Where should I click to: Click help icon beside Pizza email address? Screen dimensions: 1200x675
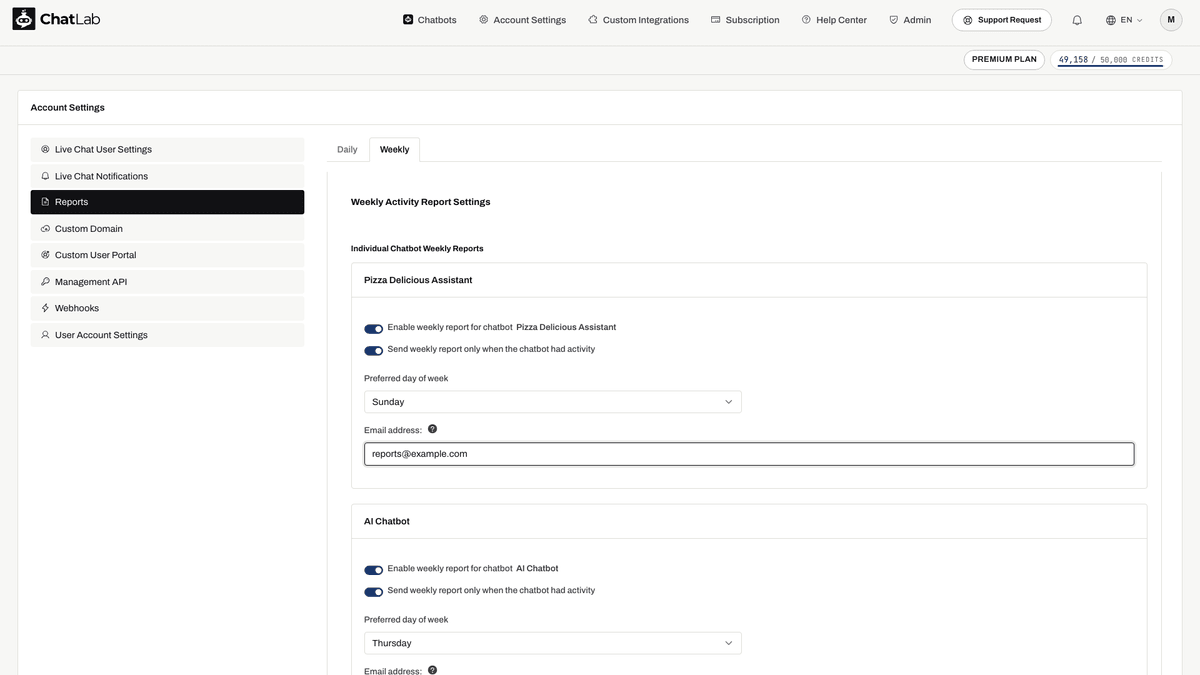tap(432, 429)
